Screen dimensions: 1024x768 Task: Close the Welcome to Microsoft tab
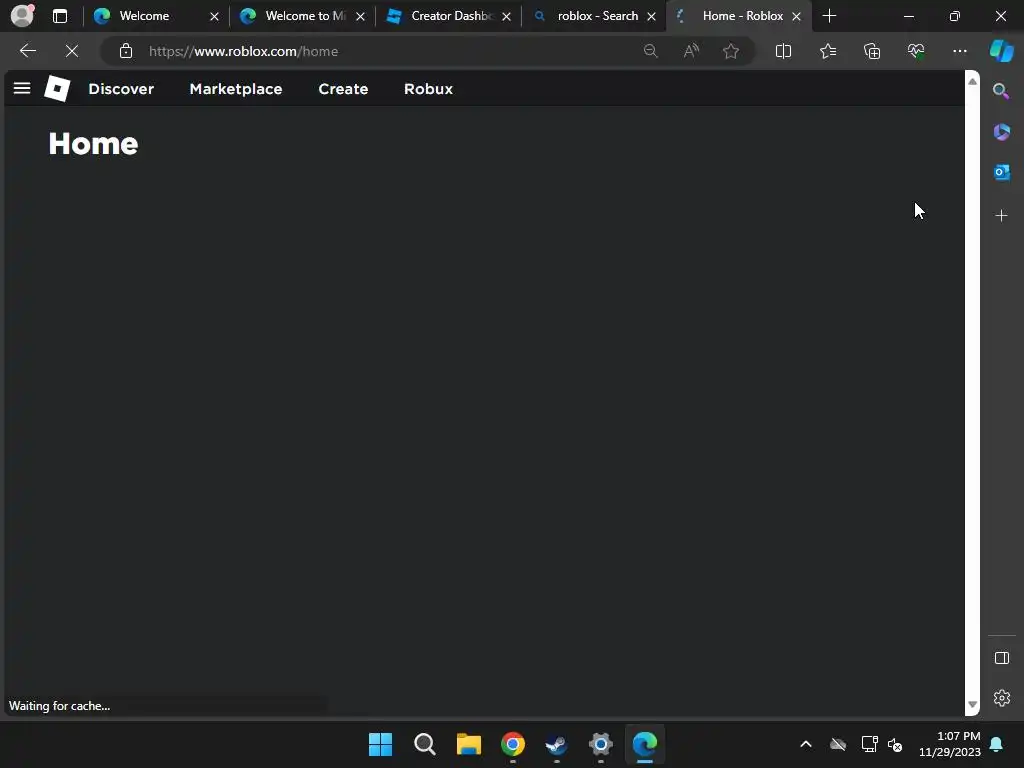click(x=360, y=16)
